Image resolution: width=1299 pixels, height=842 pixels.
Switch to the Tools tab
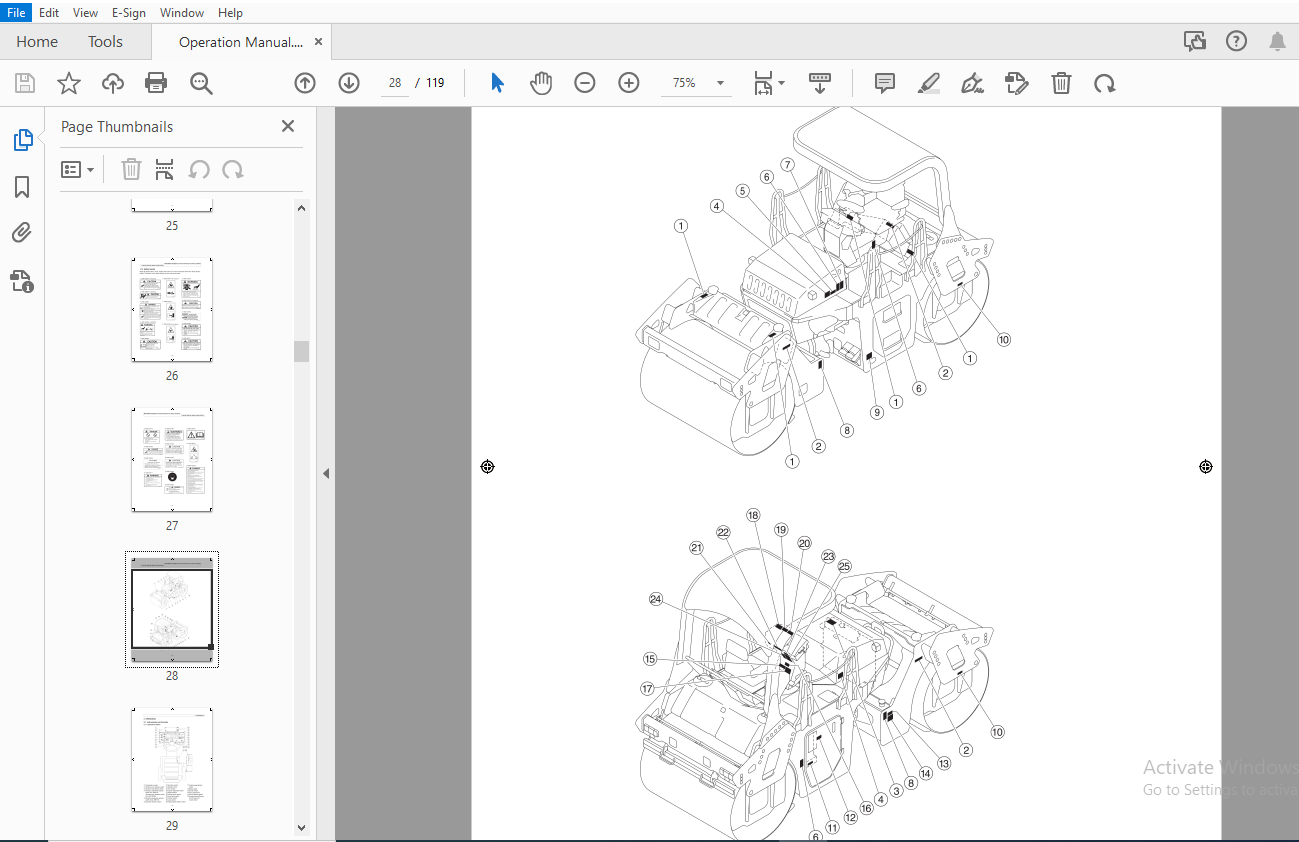pyautogui.click(x=105, y=42)
